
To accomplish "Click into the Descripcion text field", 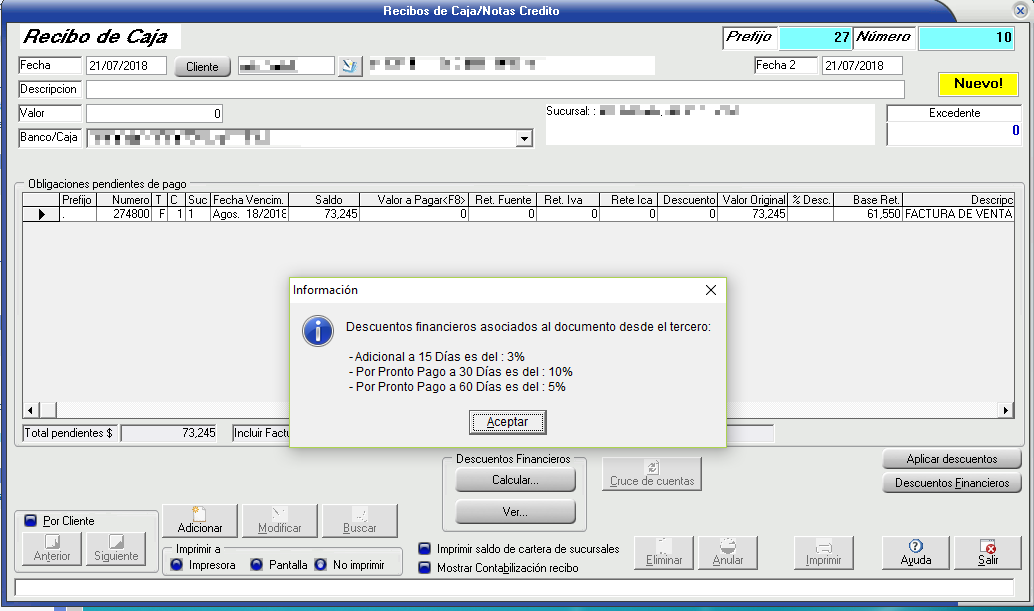I will pyautogui.click(x=494, y=90).
